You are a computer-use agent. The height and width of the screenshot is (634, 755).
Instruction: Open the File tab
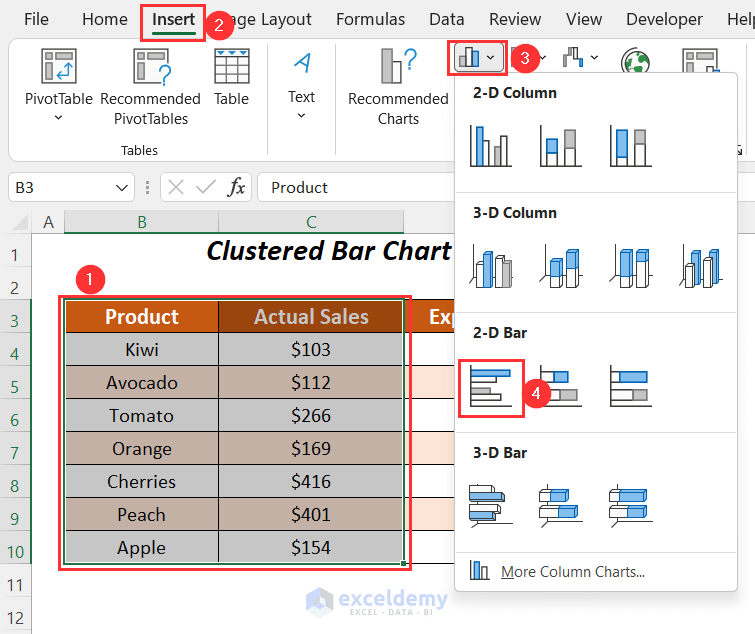point(36,19)
